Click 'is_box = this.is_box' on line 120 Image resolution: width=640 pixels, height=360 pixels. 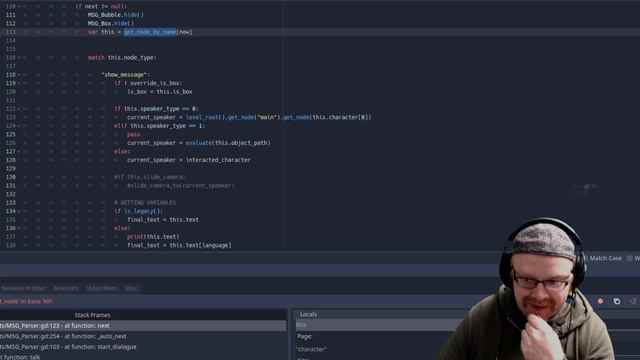160,92
